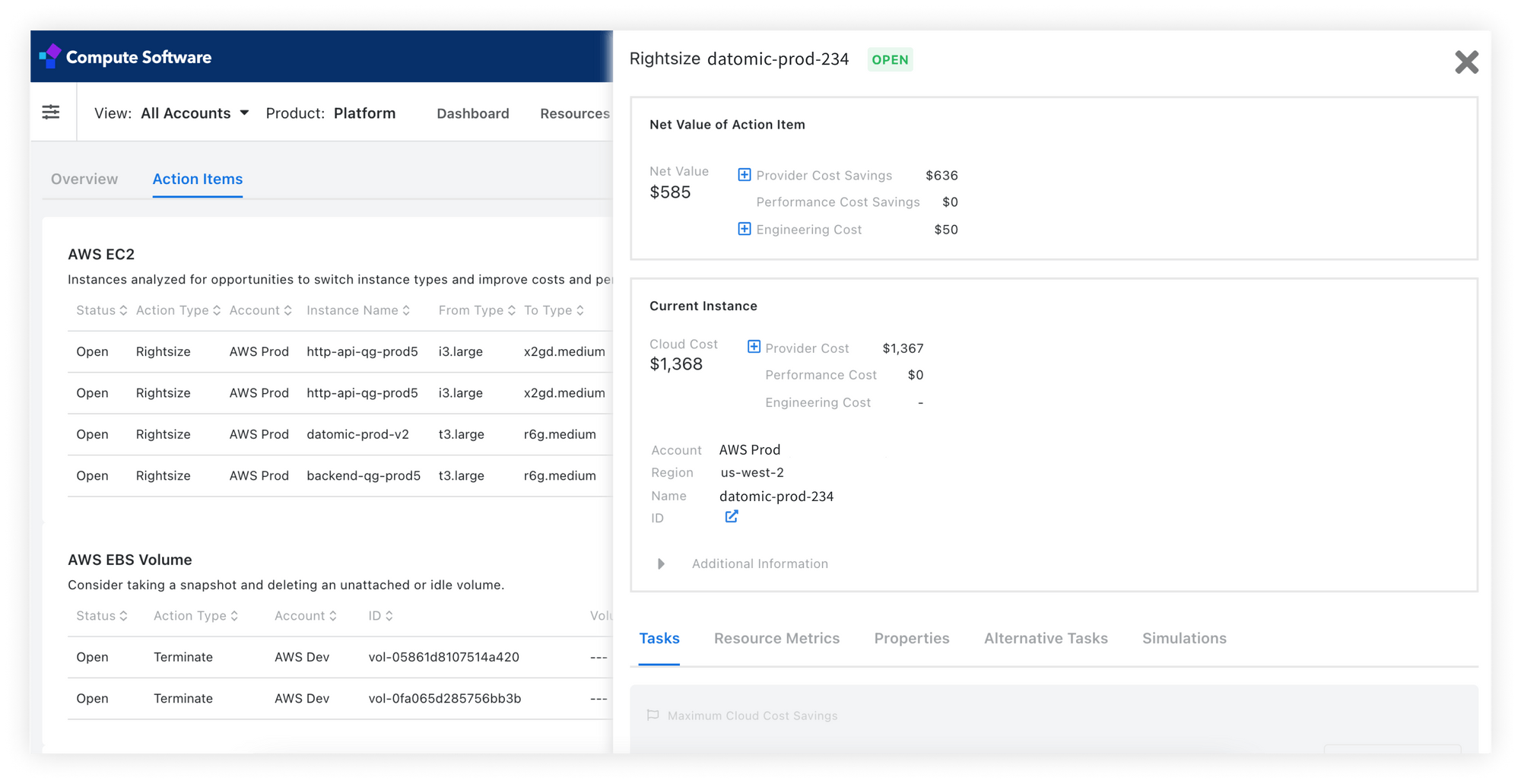
Task: Open the Alternative Tasks tab
Action: (x=1046, y=639)
